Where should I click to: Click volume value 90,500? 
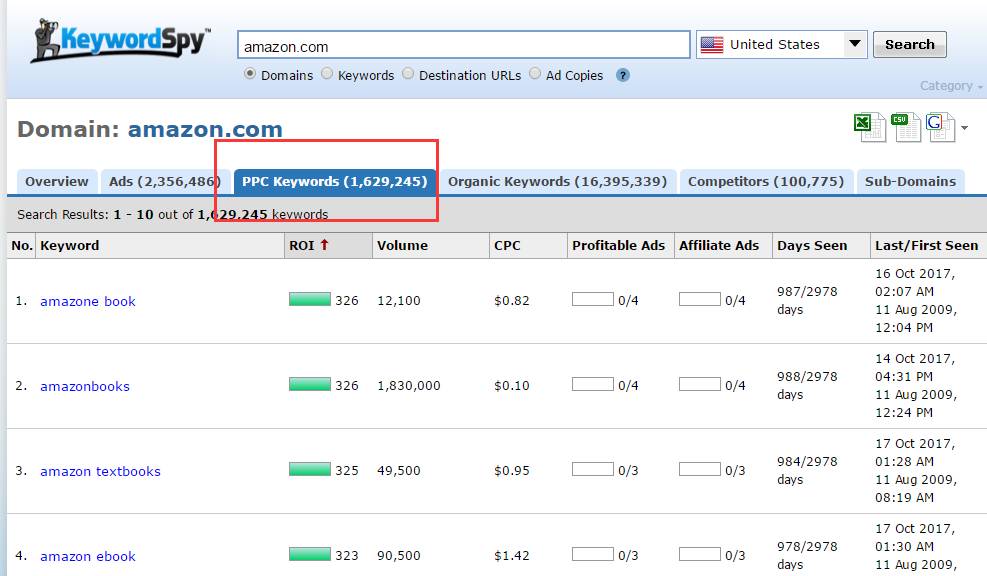[x=398, y=555]
